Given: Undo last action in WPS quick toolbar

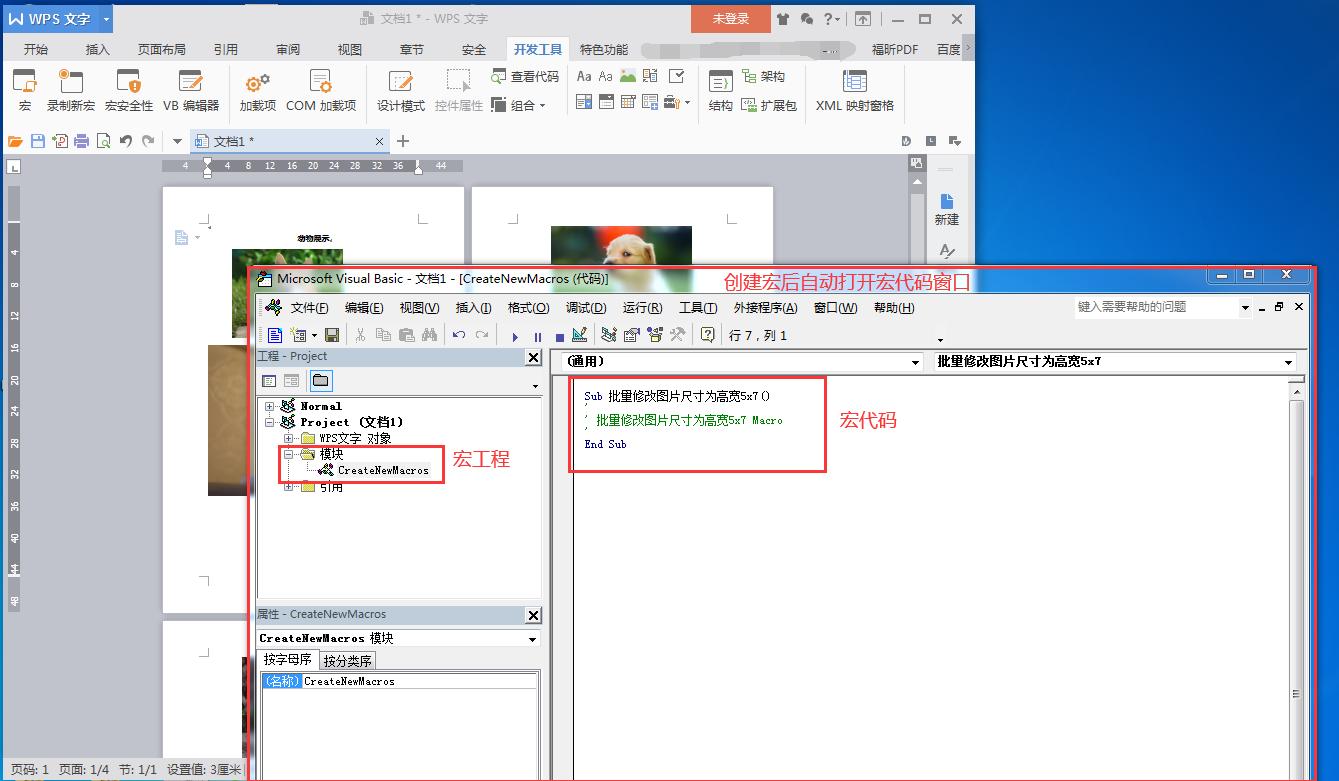Looking at the screenshot, I should (x=126, y=141).
